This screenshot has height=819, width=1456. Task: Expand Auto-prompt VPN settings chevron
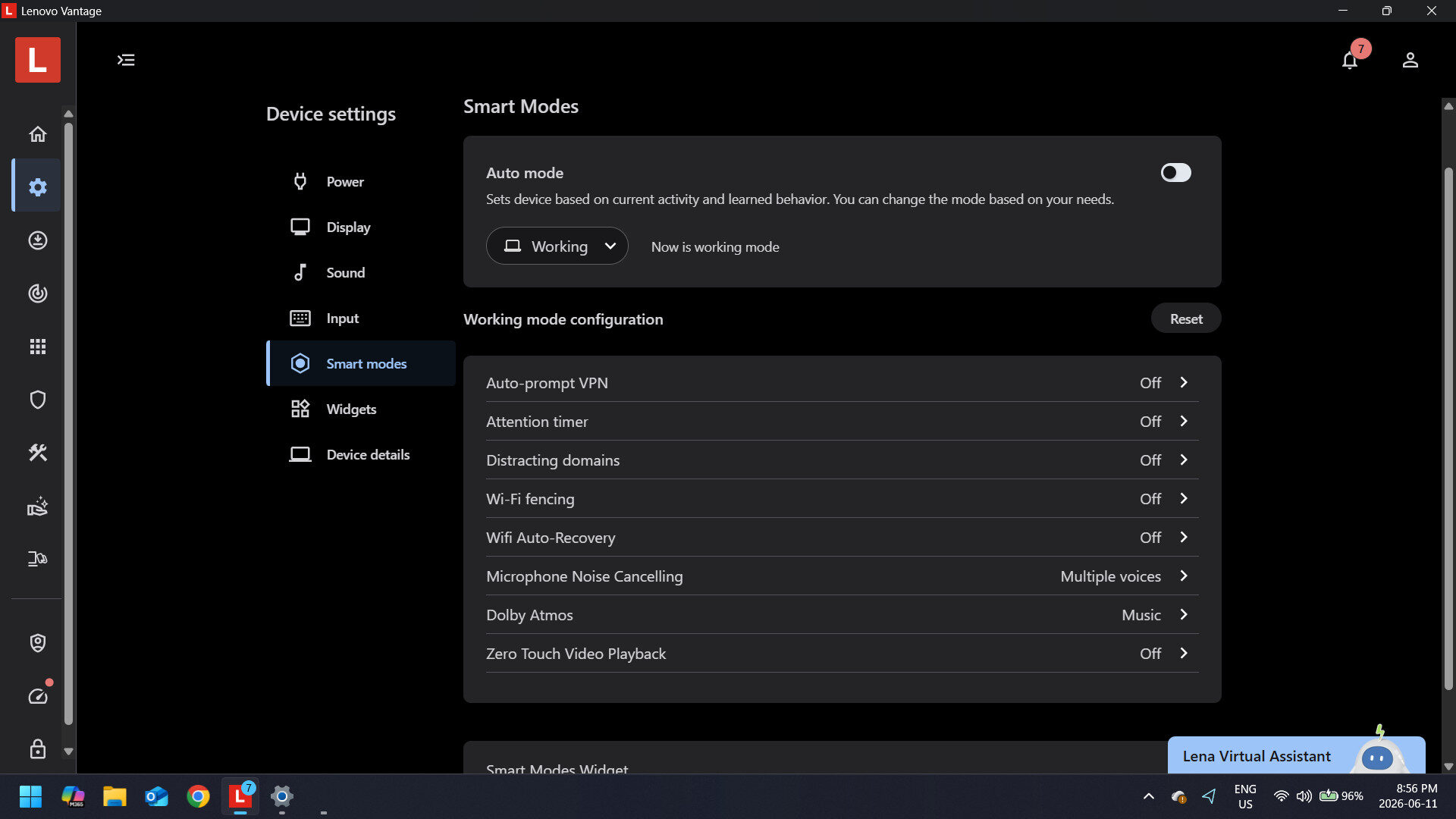[1184, 383]
